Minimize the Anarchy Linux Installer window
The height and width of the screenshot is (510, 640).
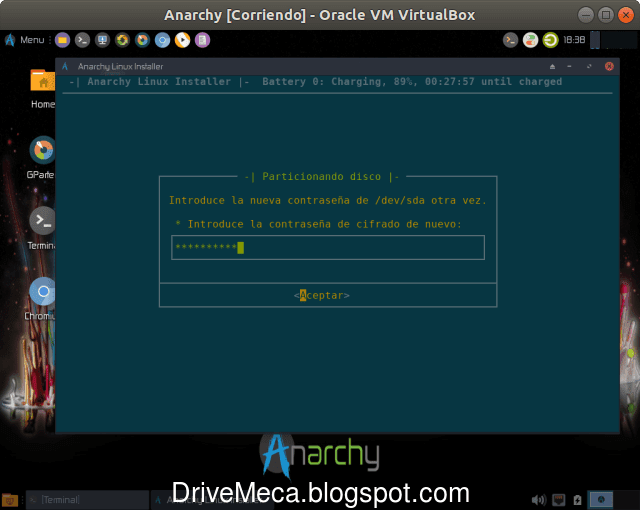(x=569, y=67)
